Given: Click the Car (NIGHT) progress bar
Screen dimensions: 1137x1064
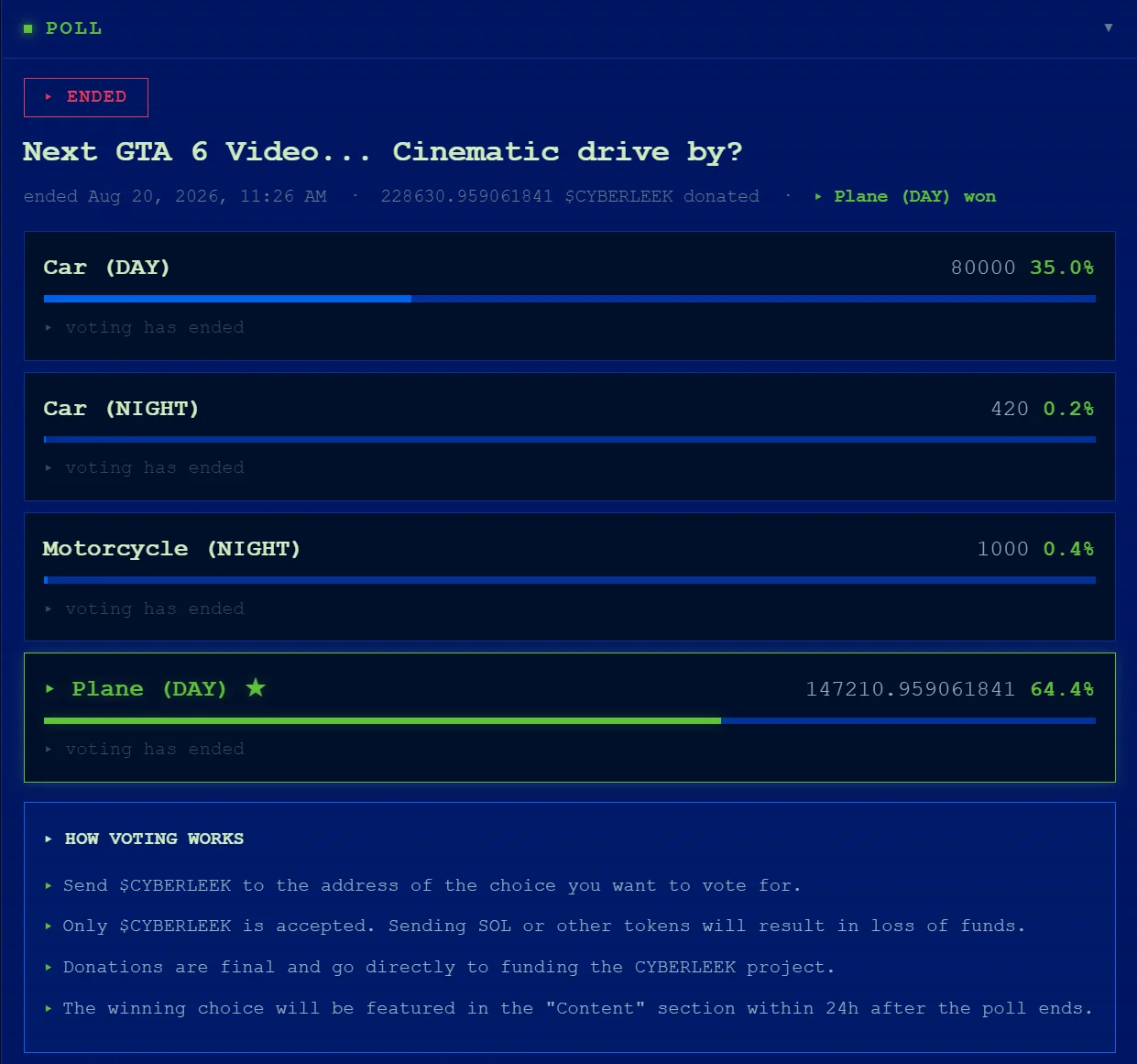Looking at the screenshot, I should coord(570,440).
